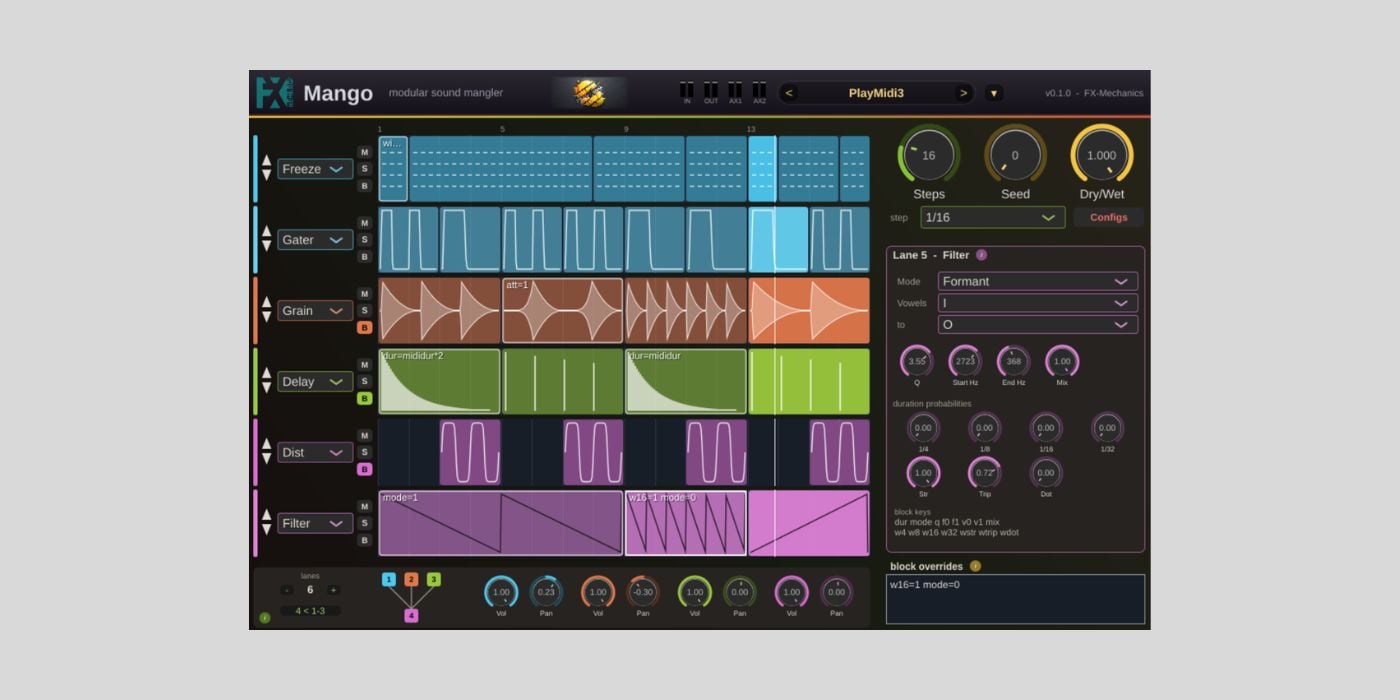
Task: Click info icon next to Lane 5 - Filter
Action: 981,255
